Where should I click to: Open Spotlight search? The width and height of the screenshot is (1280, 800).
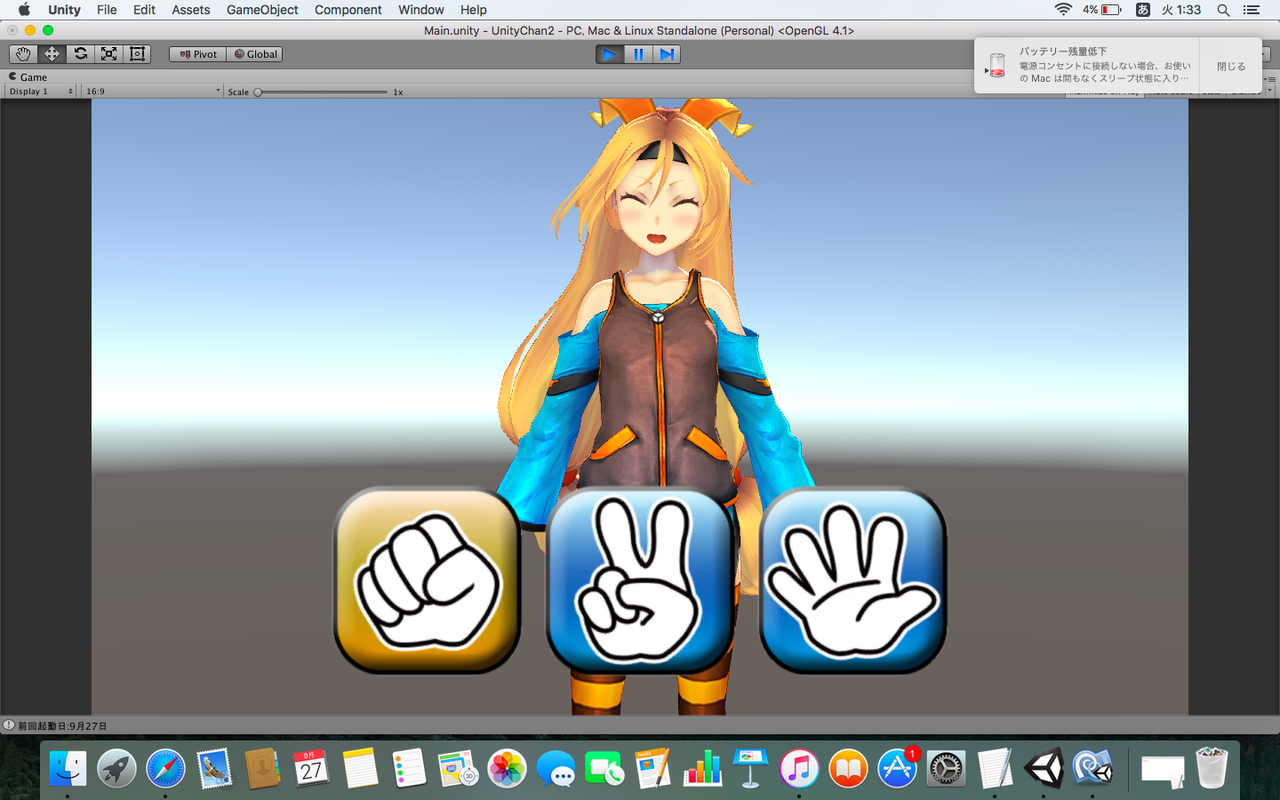coord(1224,10)
